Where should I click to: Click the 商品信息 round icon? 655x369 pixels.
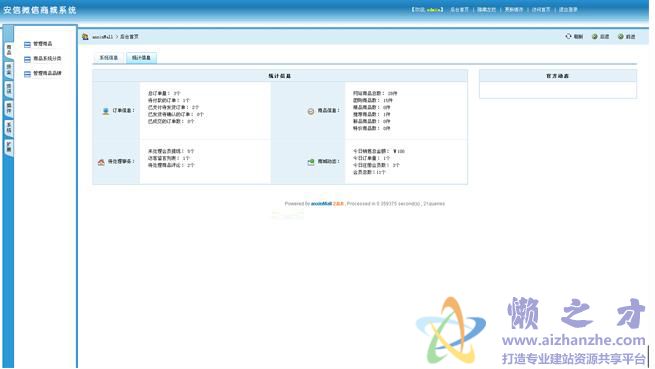(x=311, y=111)
